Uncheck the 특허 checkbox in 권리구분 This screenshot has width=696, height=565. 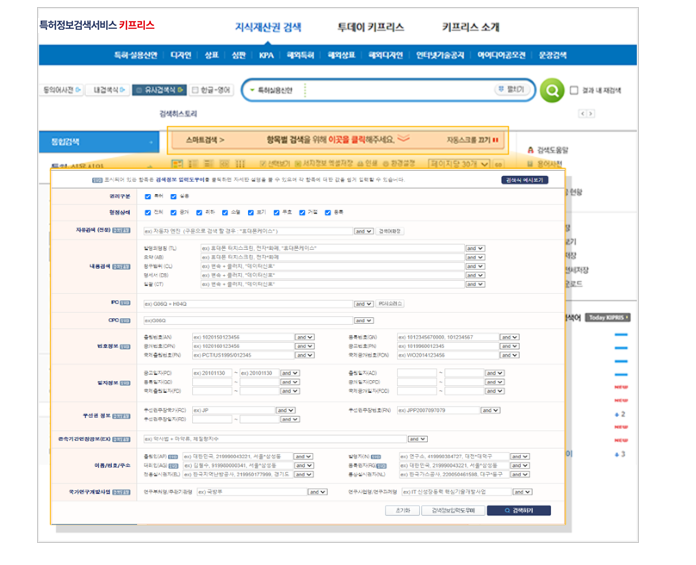(148, 197)
